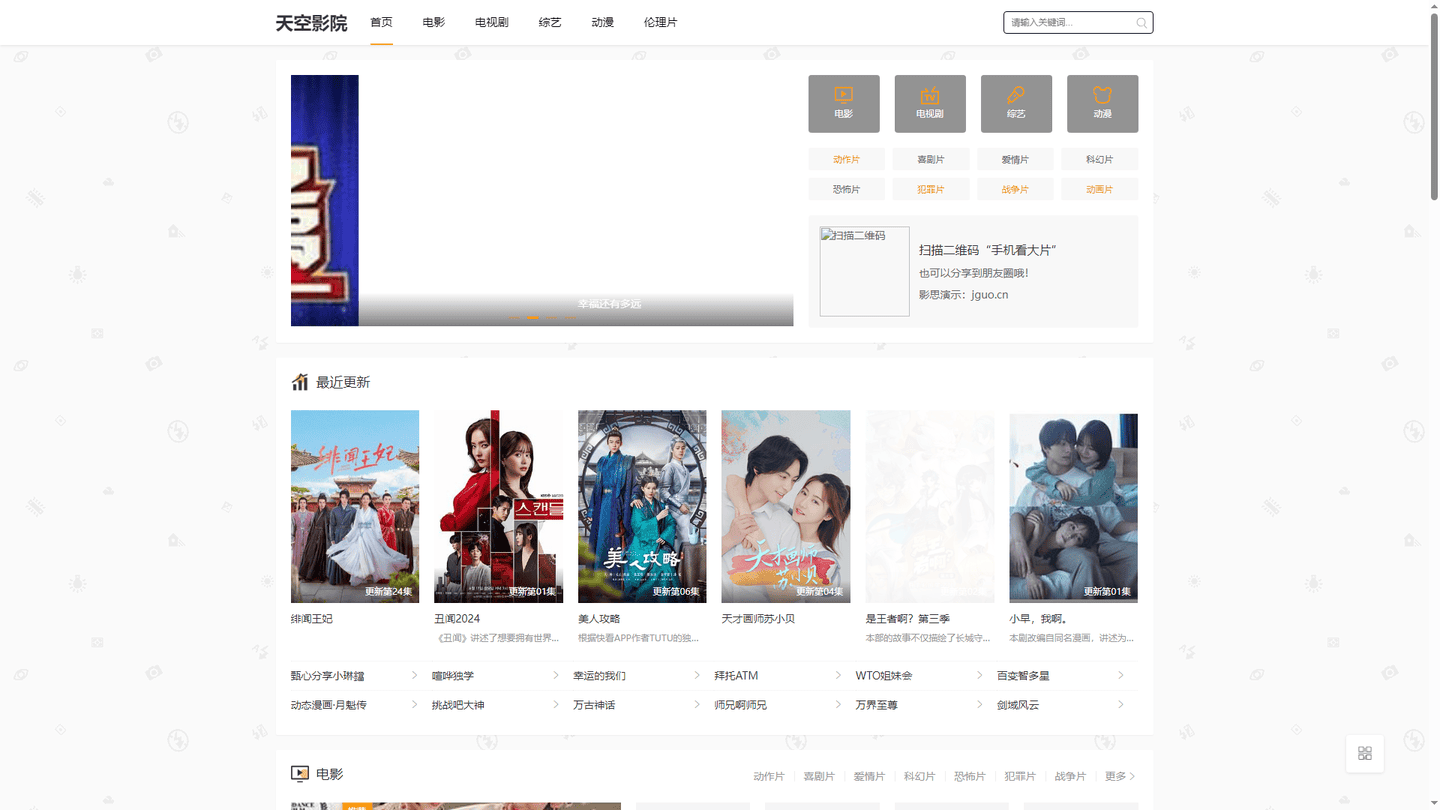
Task: Open the 是王者啊？第三季 poster thumbnail
Action: coord(930,506)
